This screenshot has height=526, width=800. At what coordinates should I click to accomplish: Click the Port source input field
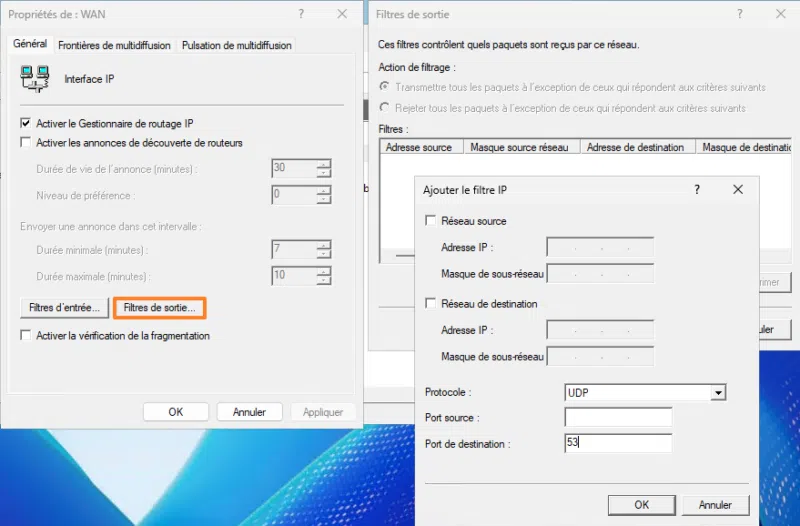point(618,418)
